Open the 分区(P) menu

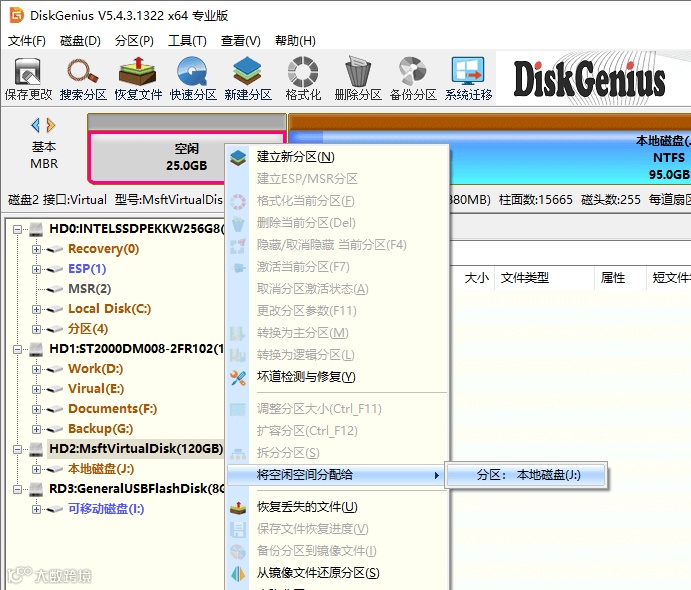pos(134,41)
